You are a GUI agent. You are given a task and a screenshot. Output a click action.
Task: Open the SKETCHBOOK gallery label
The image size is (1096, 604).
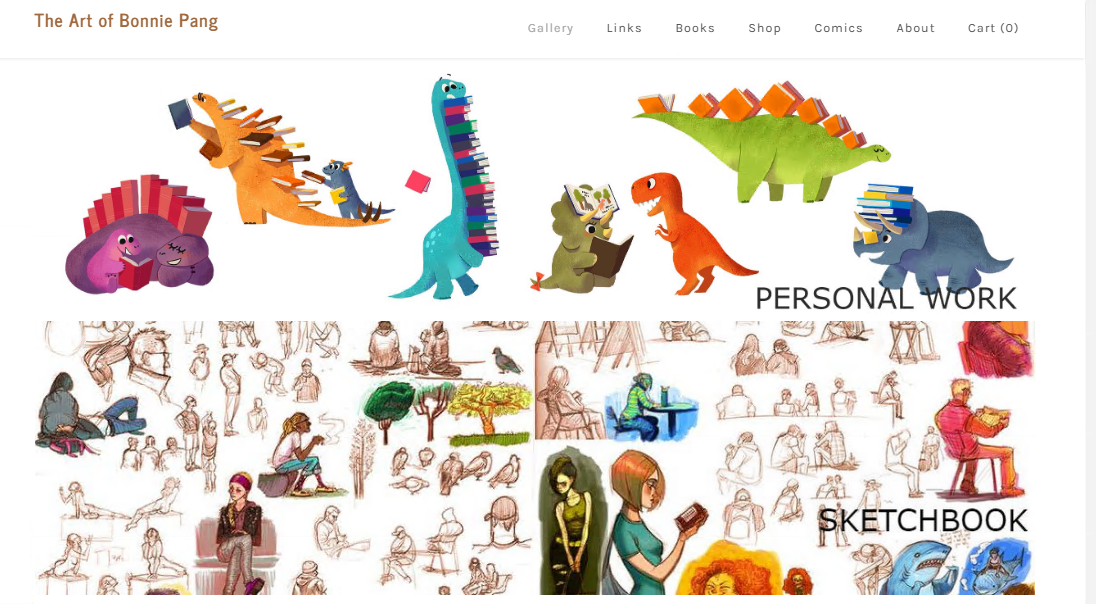click(923, 521)
